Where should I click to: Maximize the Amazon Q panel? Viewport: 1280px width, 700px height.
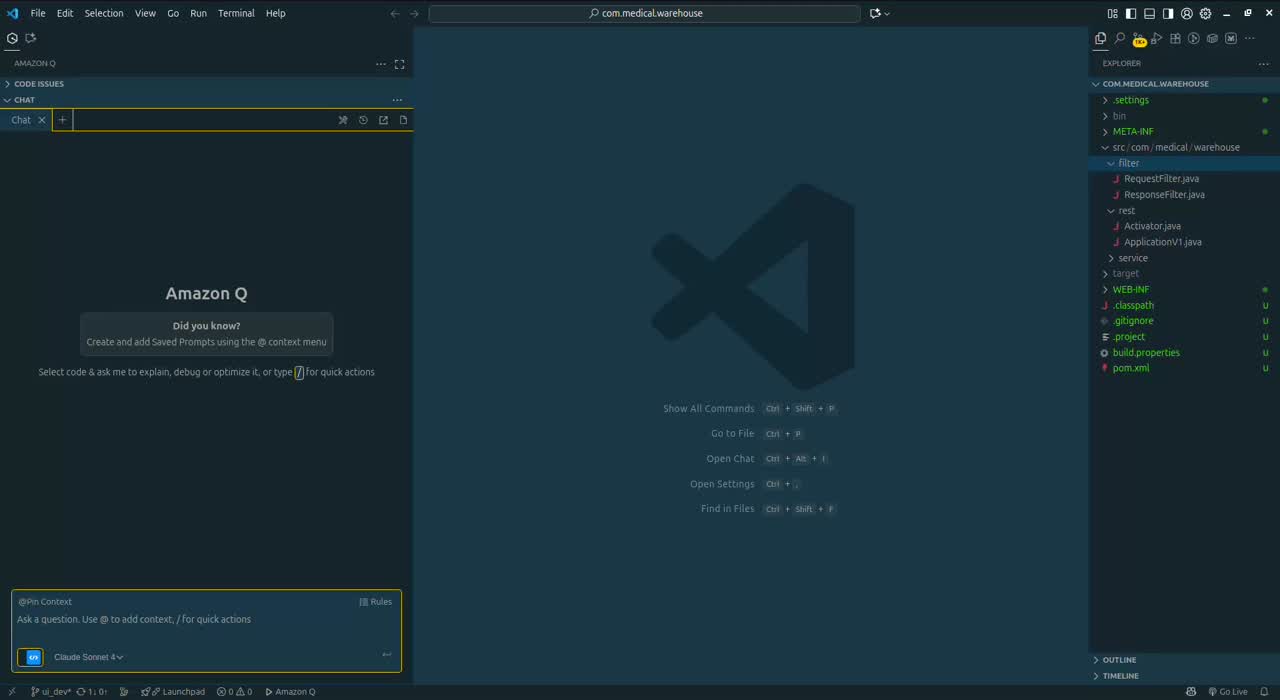pyautogui.click(x=399, y=64)
